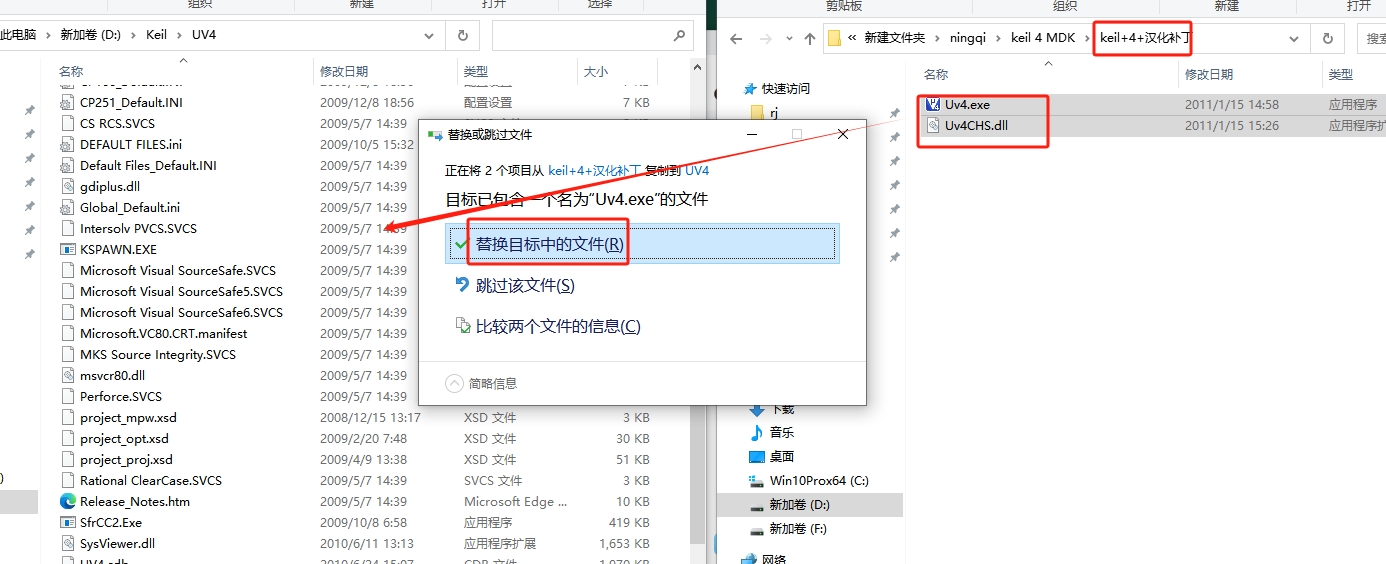Image resolution: width=1386 pixels, height=564 pixels.
Task: Select project_mpw.xsd file icon
Action: (x=67, y=417)
